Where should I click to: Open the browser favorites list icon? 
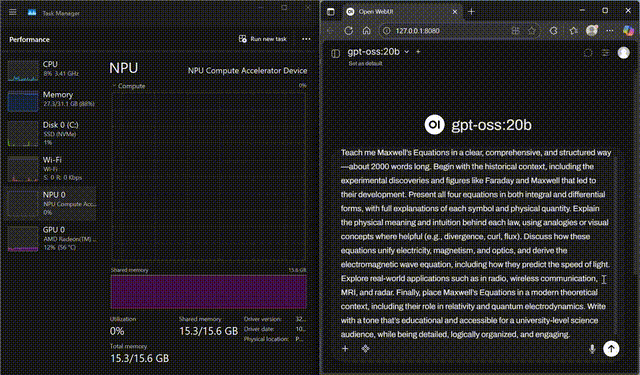pyautogui.click(x=573, y=31)
